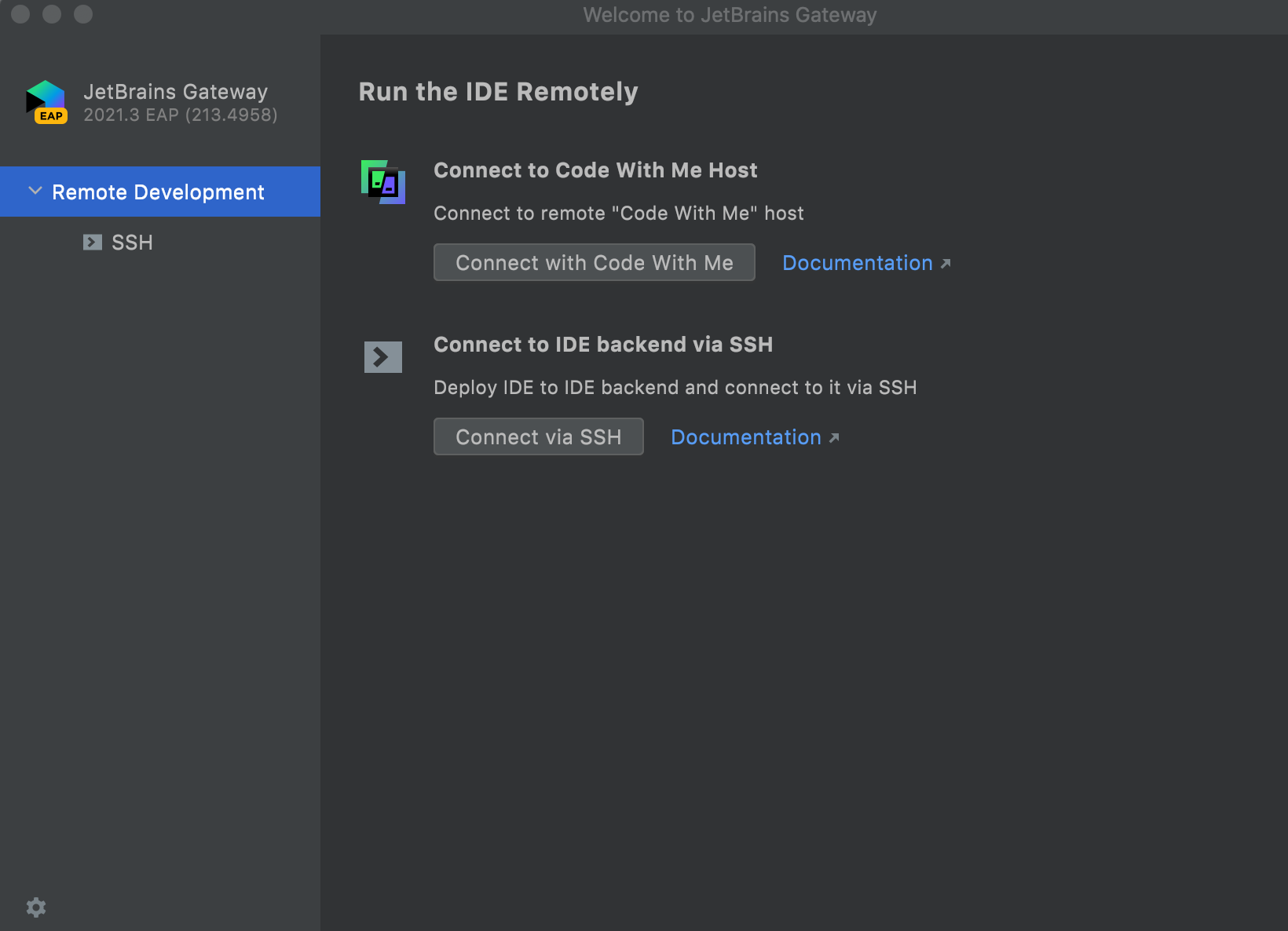Screen dimensions: 1288x931
Task: Click the Code With Me host icon
Action: point(383,182)
